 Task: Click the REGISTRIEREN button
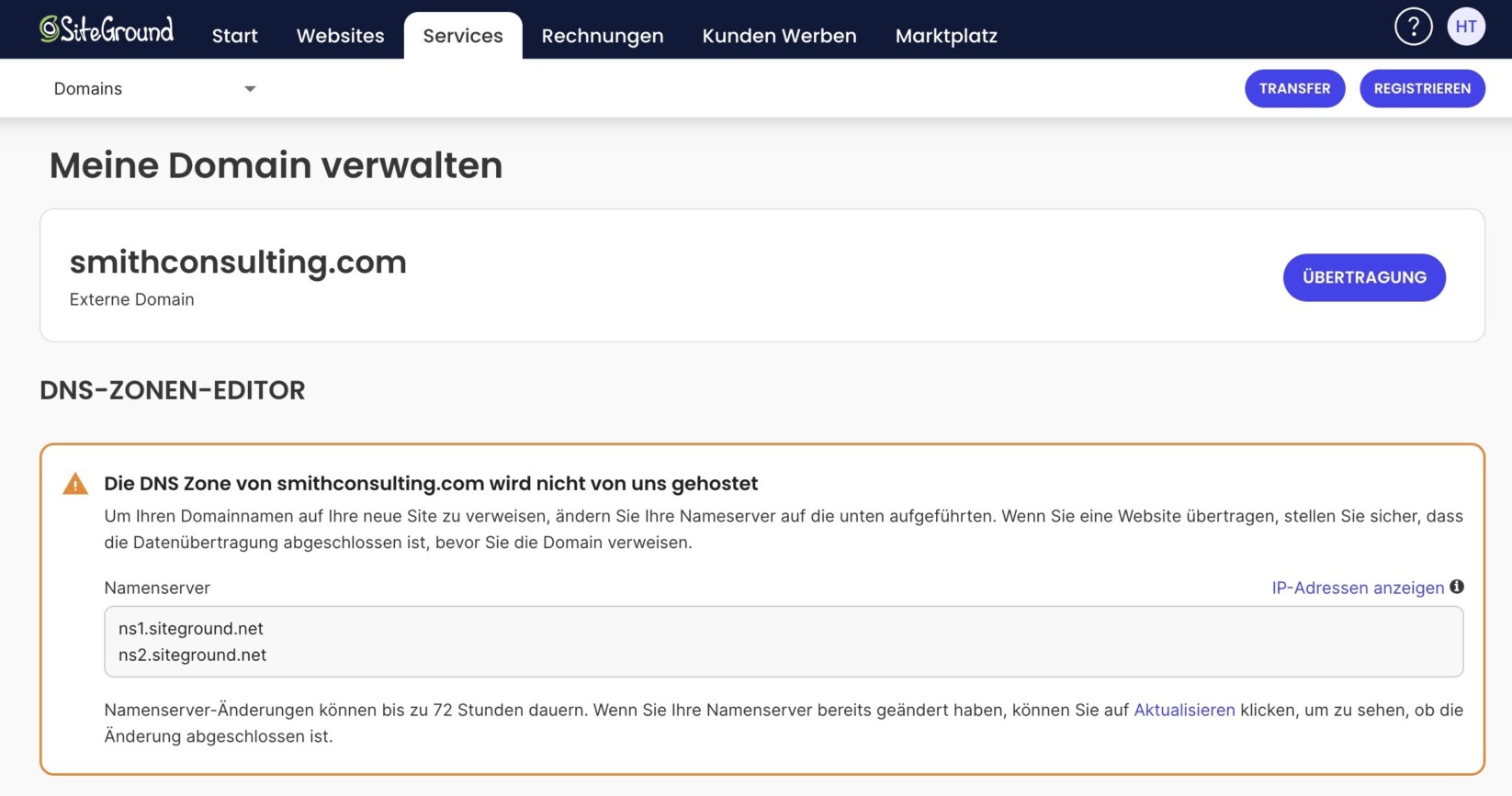[x=1422, y=88]
